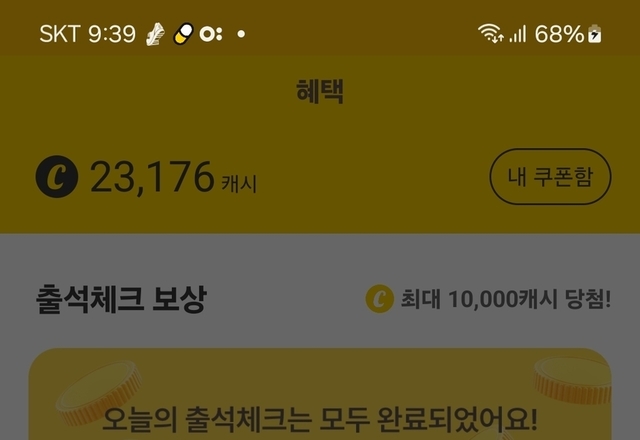Tap the SKT carrier label
Viewport: 640px width, 440px height.
click(60, 33)
